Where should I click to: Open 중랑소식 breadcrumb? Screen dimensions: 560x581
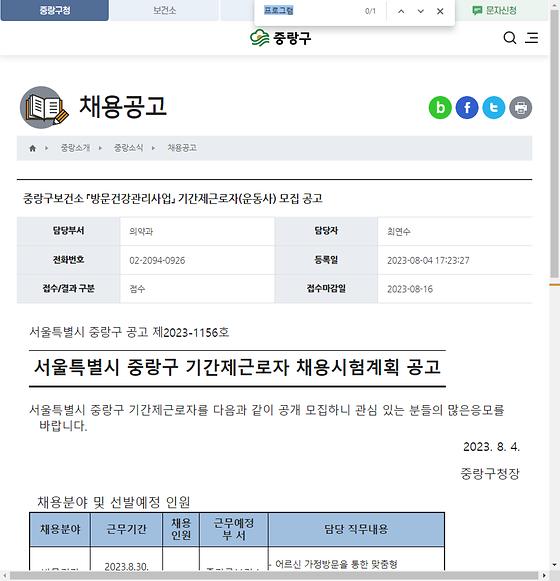(128, 148)
